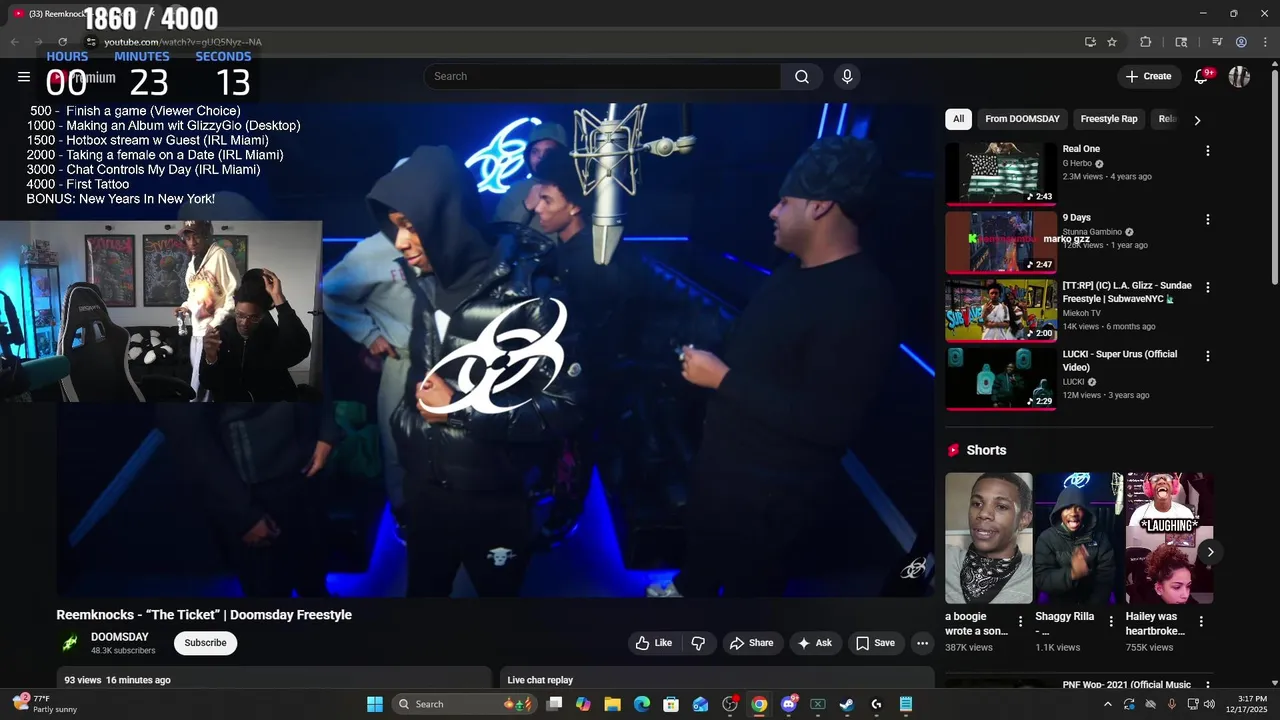The width and height of the screenshot is (1280, 720).
Task: Open the Shaggy Rilla Short
Action: point(1078,538)
